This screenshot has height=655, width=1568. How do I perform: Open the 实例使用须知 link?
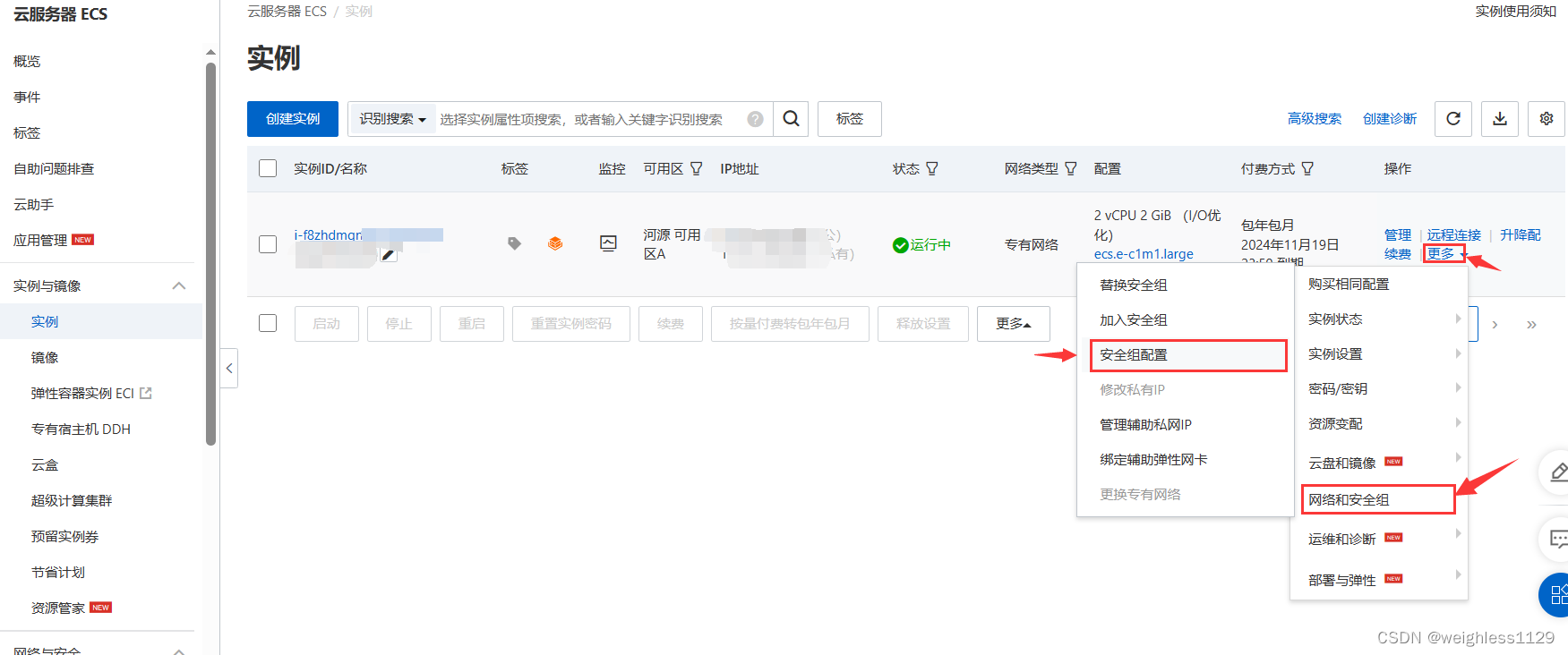(1516, 11)
